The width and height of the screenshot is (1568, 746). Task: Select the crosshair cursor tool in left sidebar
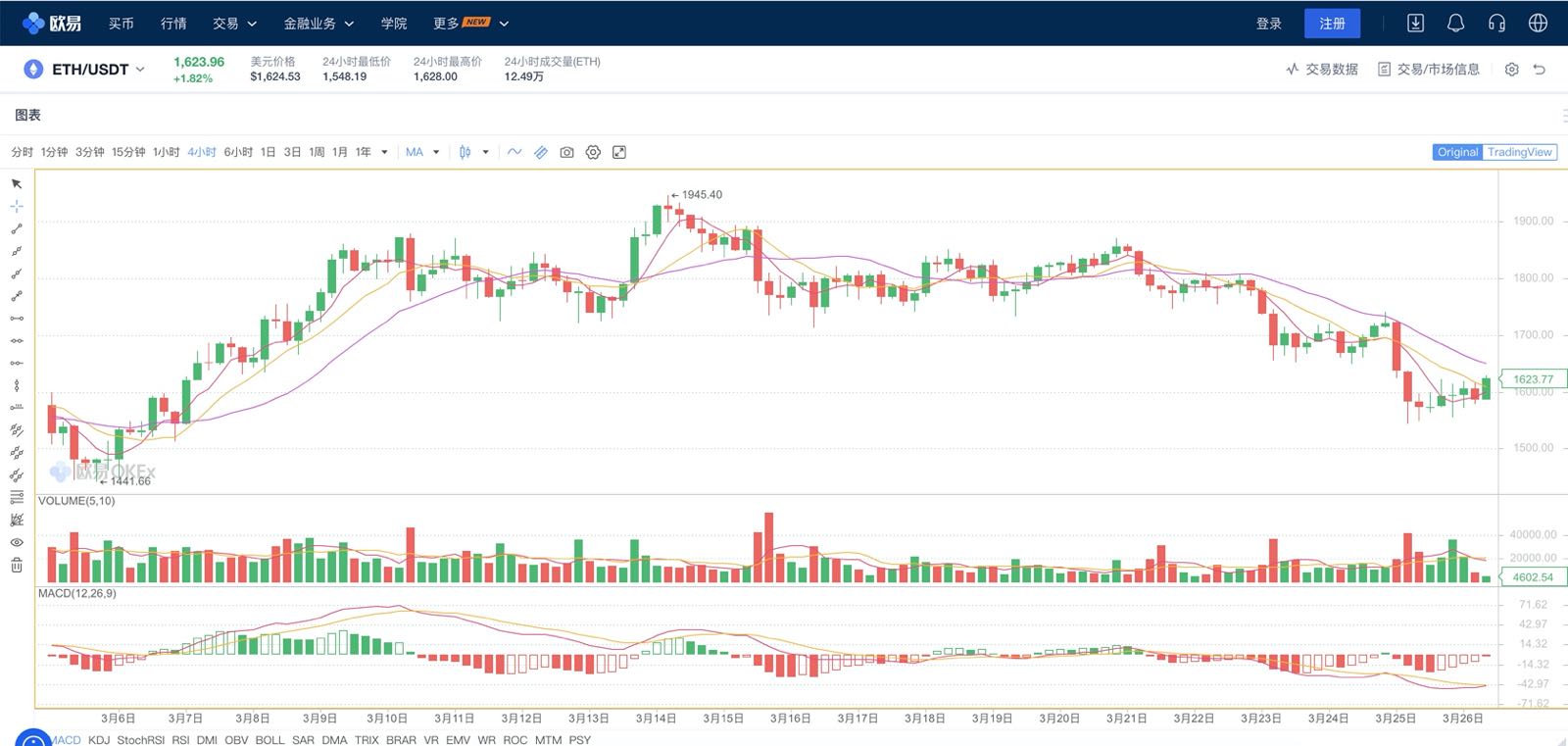17,206
